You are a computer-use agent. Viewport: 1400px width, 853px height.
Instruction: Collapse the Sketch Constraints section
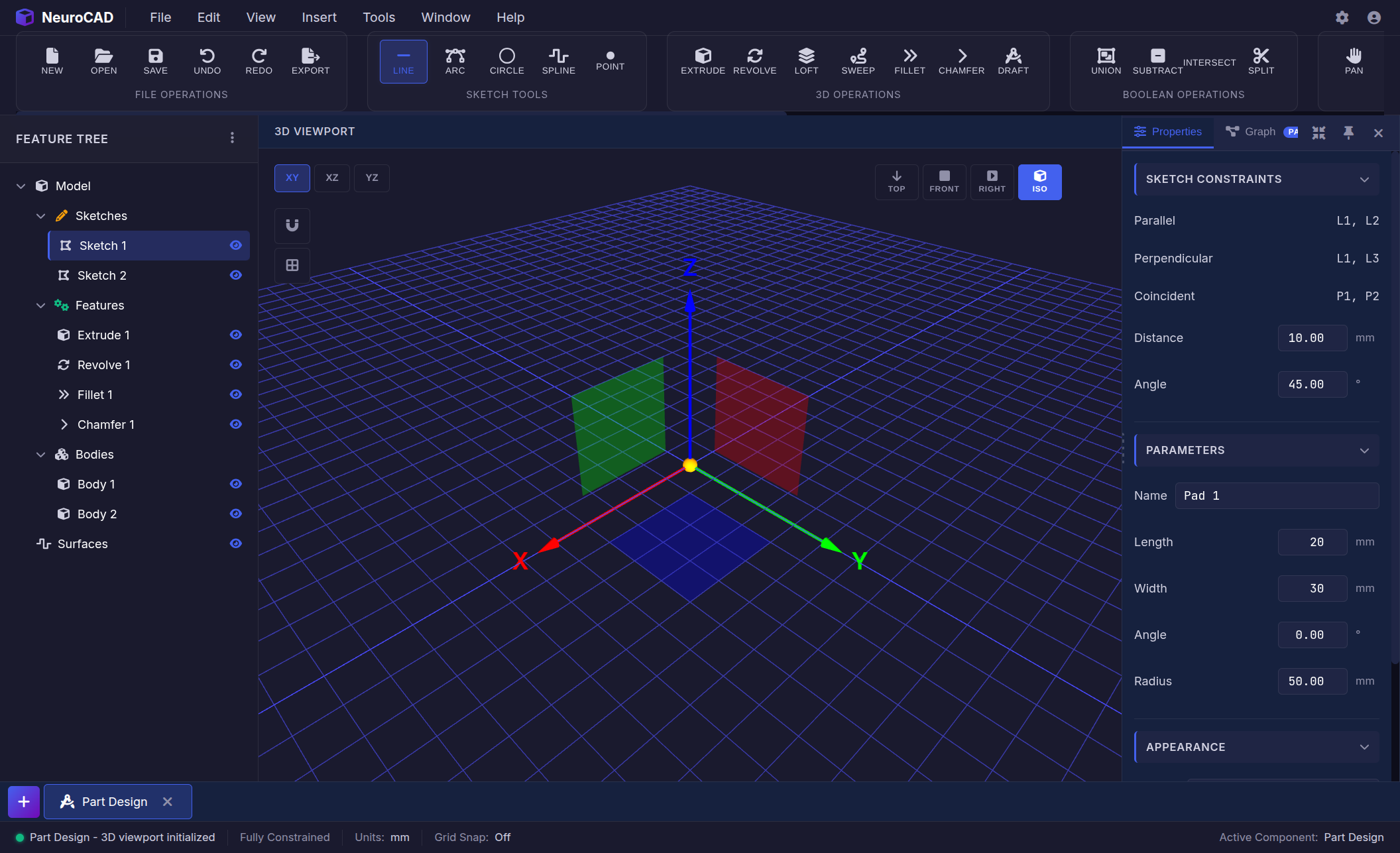pos(1364,179)
